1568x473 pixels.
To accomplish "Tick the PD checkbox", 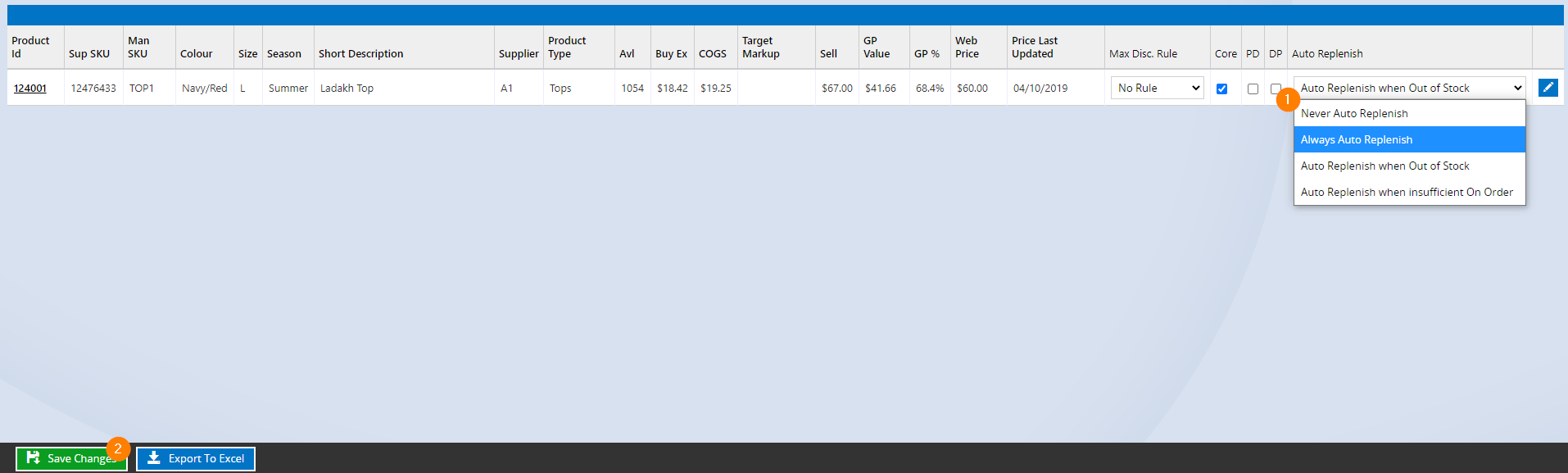I will click(x=1253, y=89).
